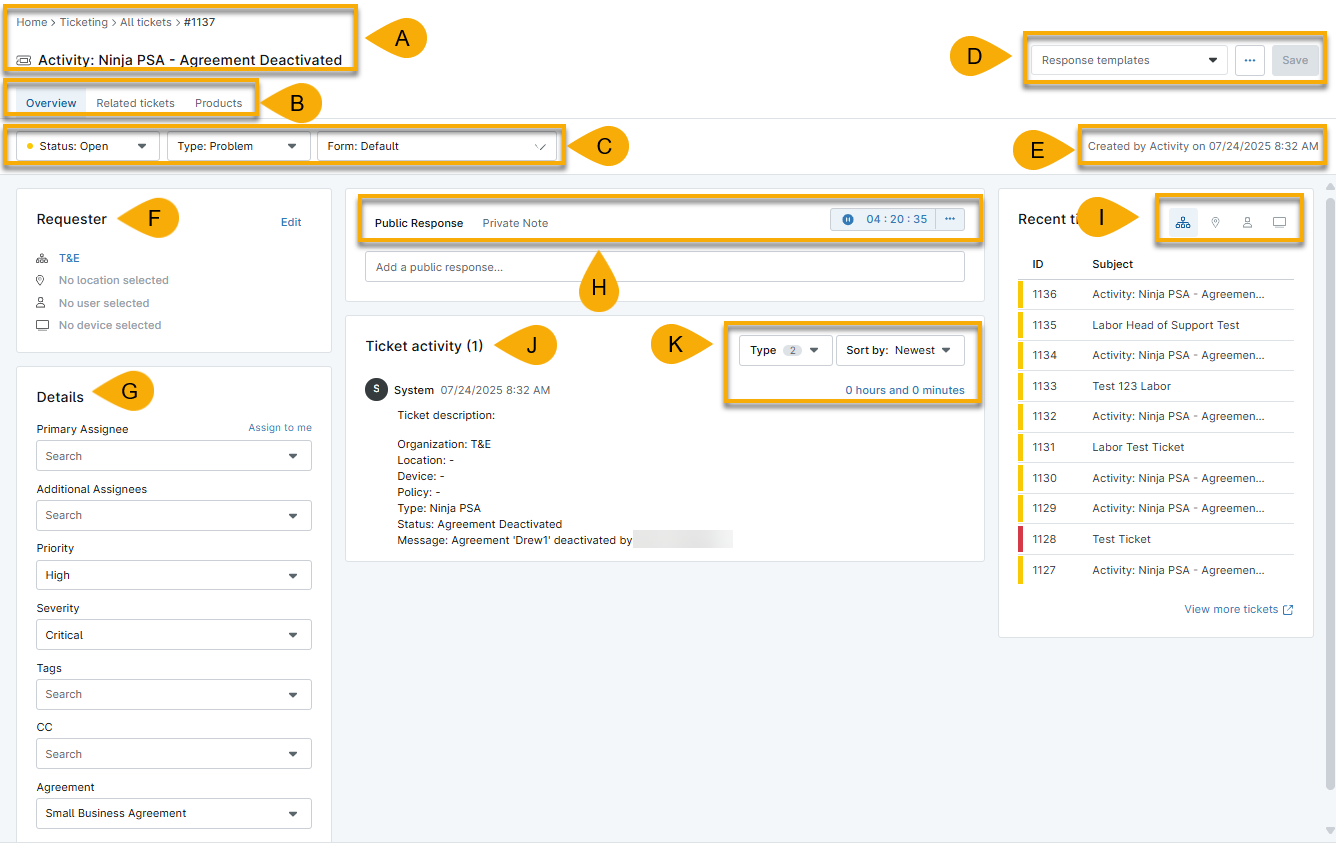Open timer more options ellipsis
This screenshot has height=843, width=1336.
click(950, 219)
